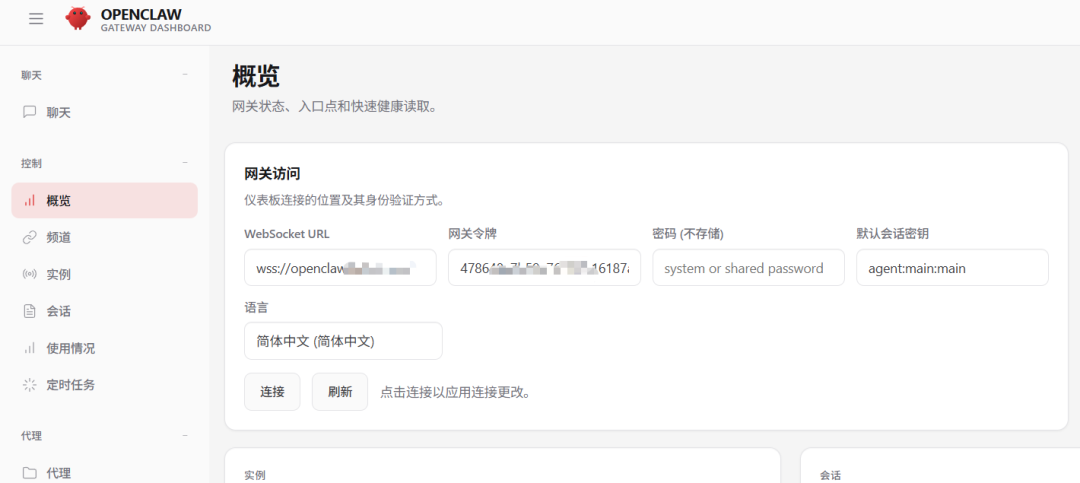Screen dimensions: 1080x483
Task: Open the 语言 language dropdown
Action: click(343, 341)
